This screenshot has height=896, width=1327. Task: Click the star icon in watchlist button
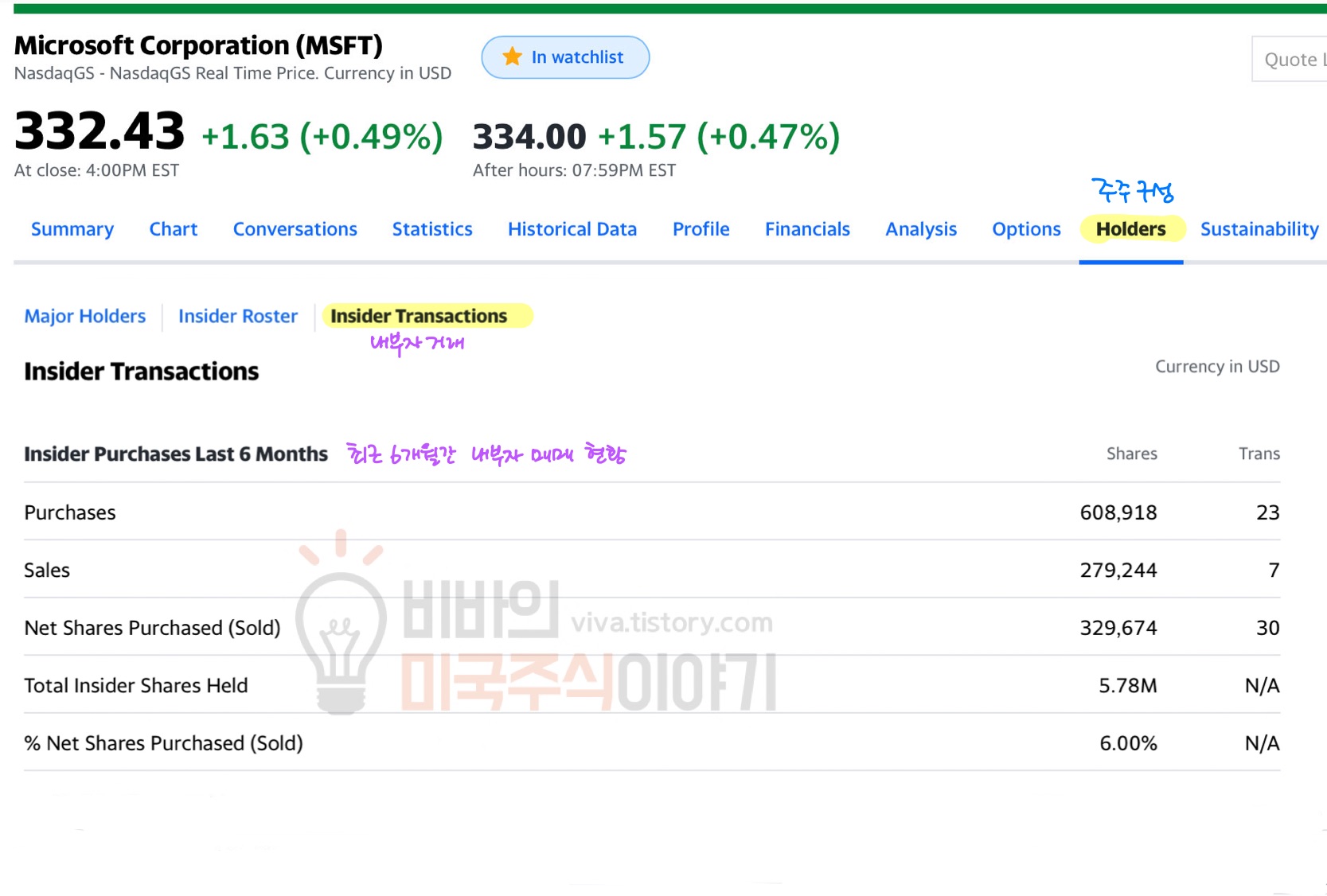[512, 56]
